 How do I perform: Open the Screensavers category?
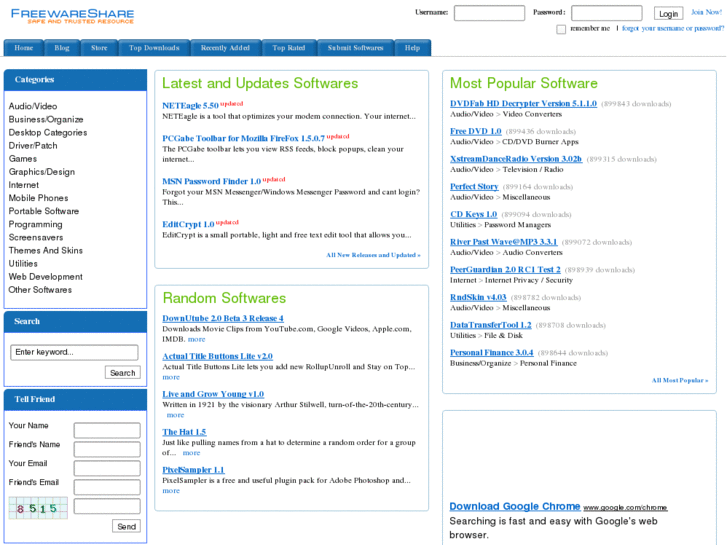(36, 237)
